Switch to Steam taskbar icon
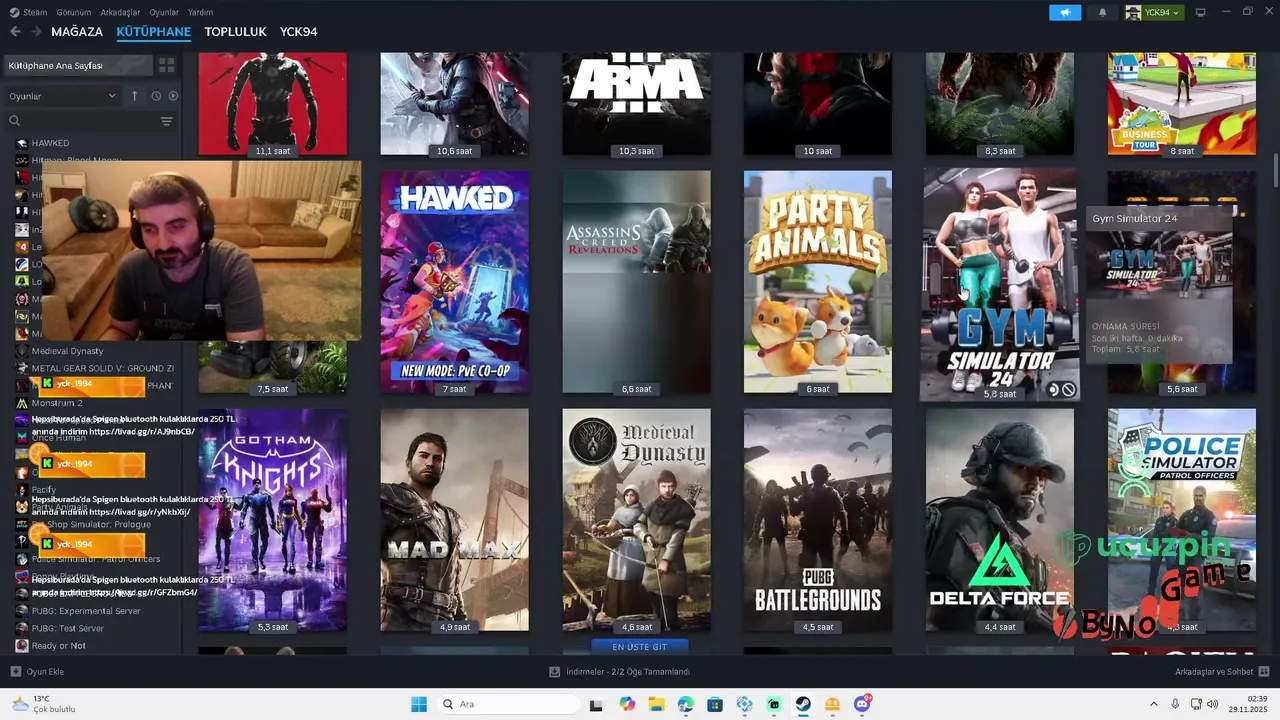Image resolution: width=1280 pixels, height=720 pixels. 803,704
